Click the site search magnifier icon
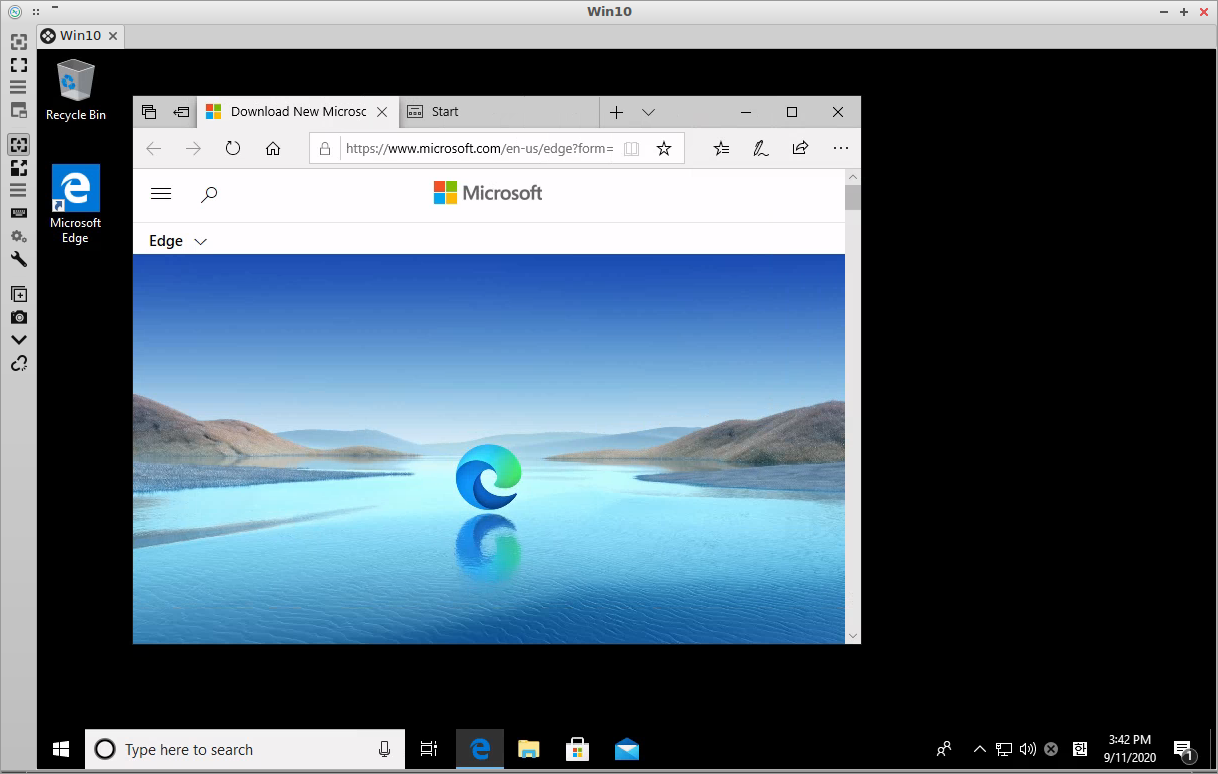The width and height of the screenshot is (1218, 774). coord(209,194)
